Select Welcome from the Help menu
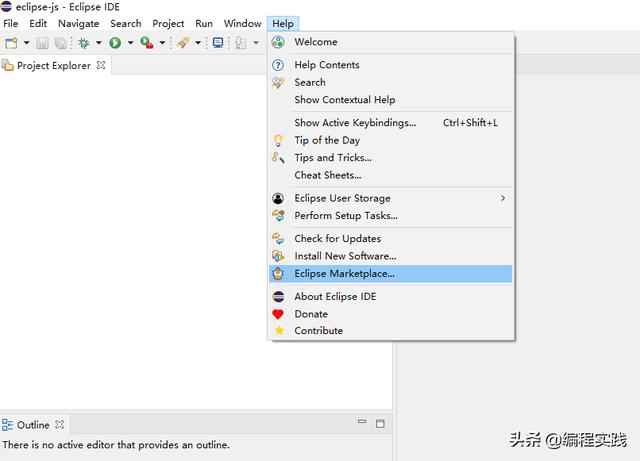This screenshot has width=640, height=461. [391, 42]
